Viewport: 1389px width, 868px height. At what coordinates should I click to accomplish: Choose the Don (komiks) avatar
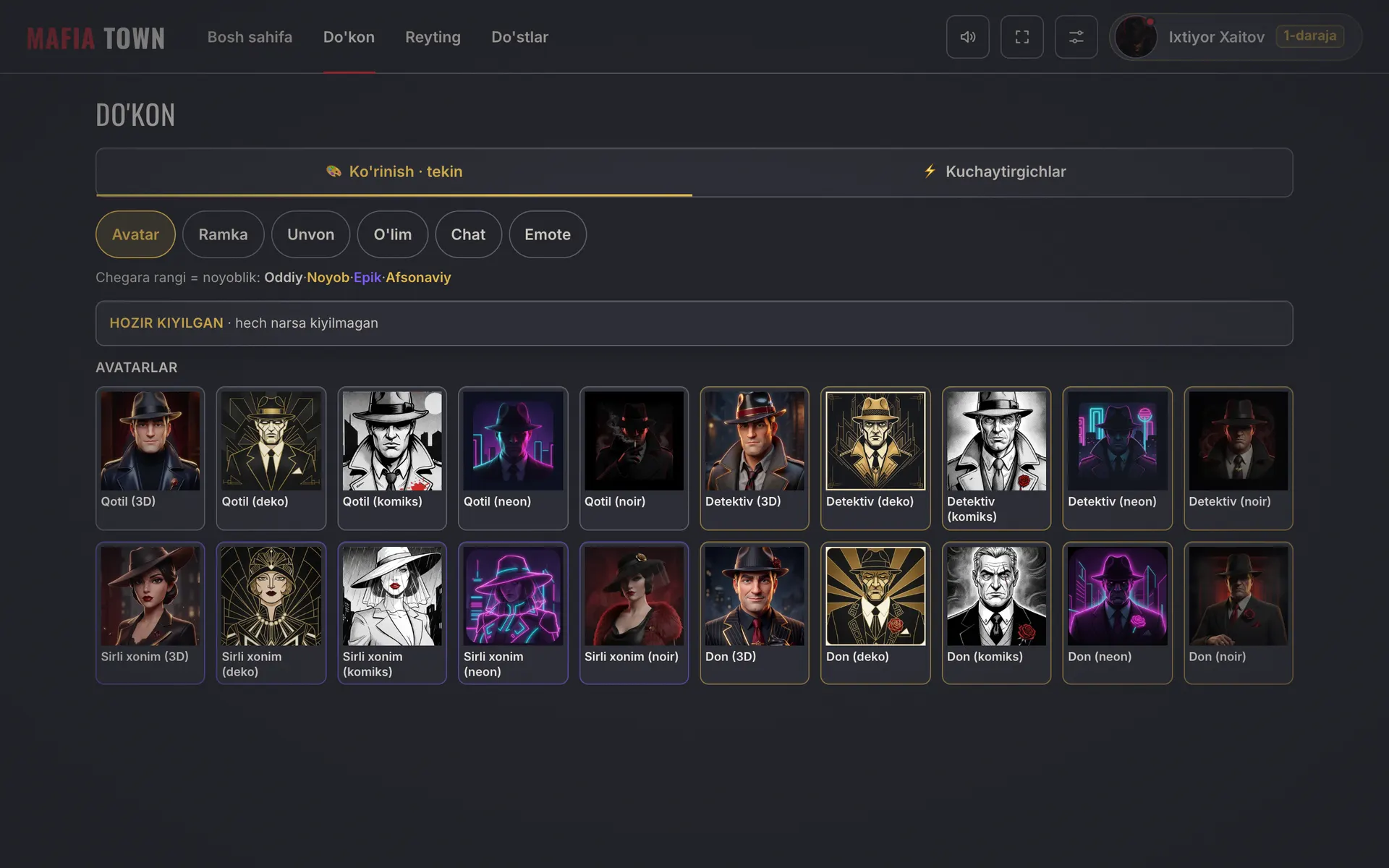[x=996, y=613]
